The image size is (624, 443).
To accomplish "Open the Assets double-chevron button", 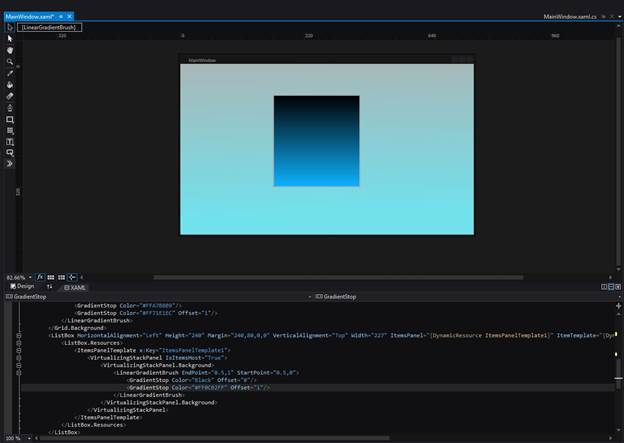I will point(10,163).
